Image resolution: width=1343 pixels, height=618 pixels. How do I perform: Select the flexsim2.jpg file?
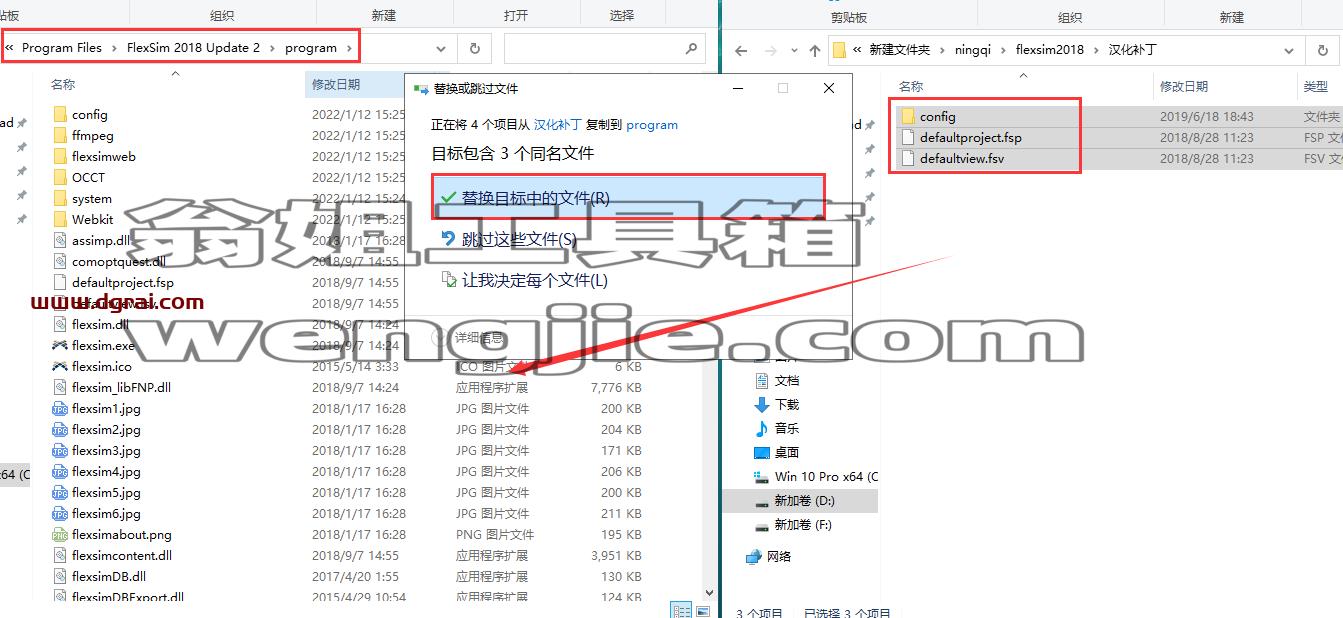click(106, 429)
